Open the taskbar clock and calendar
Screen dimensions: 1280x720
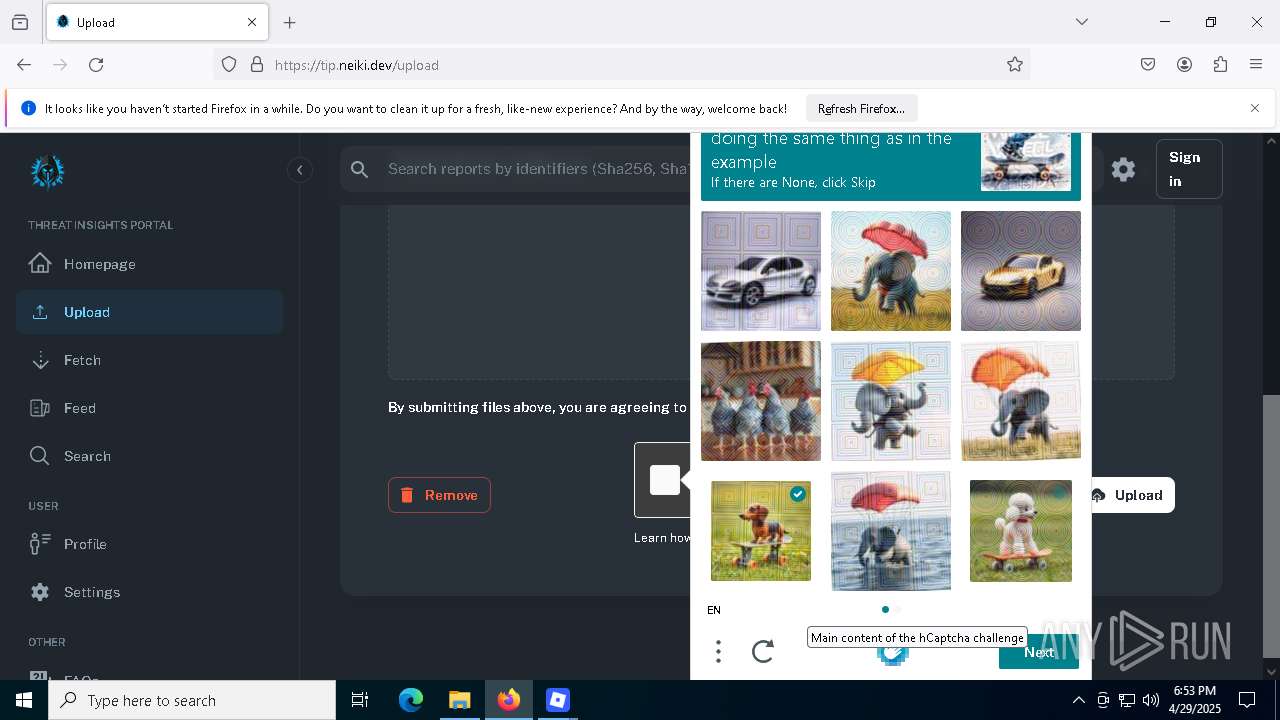click(x=1195, y=700)
